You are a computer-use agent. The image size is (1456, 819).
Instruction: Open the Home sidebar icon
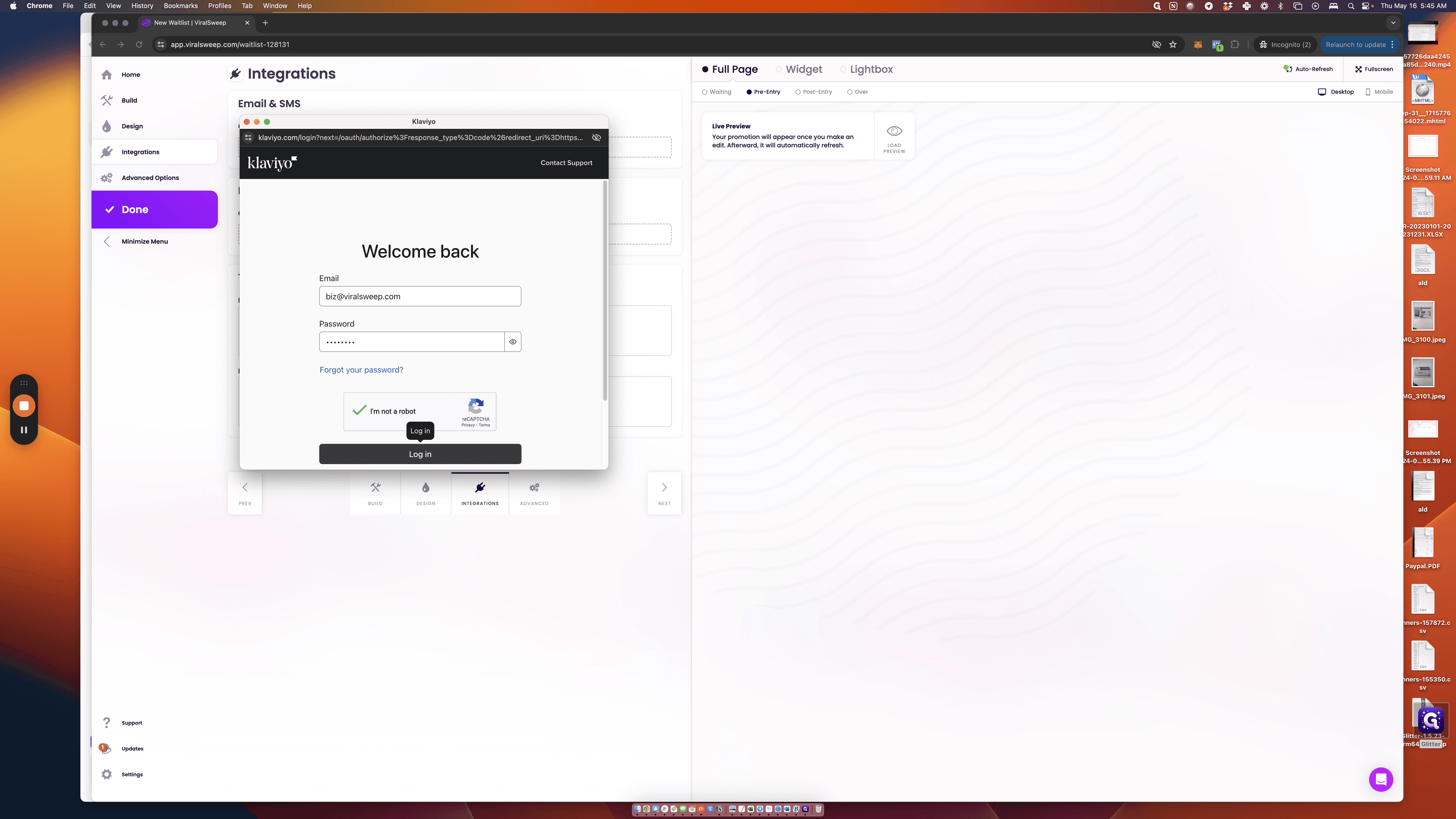pyautogui.click(x=106, y=75)
